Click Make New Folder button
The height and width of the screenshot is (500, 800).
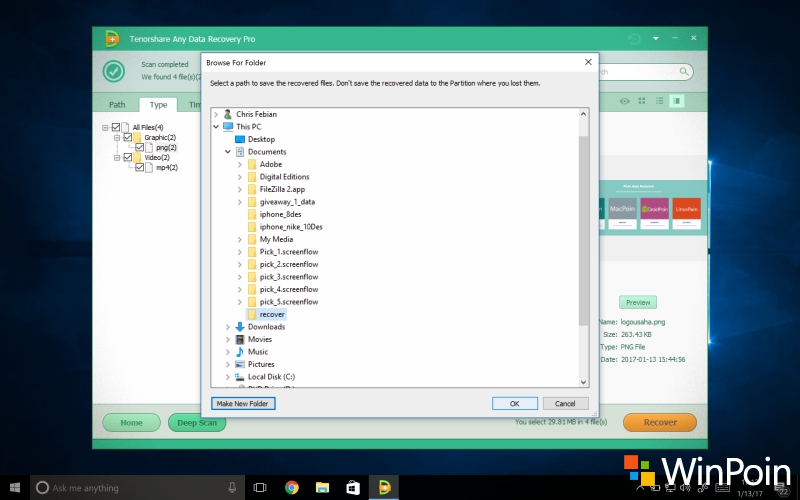point(243,404)
